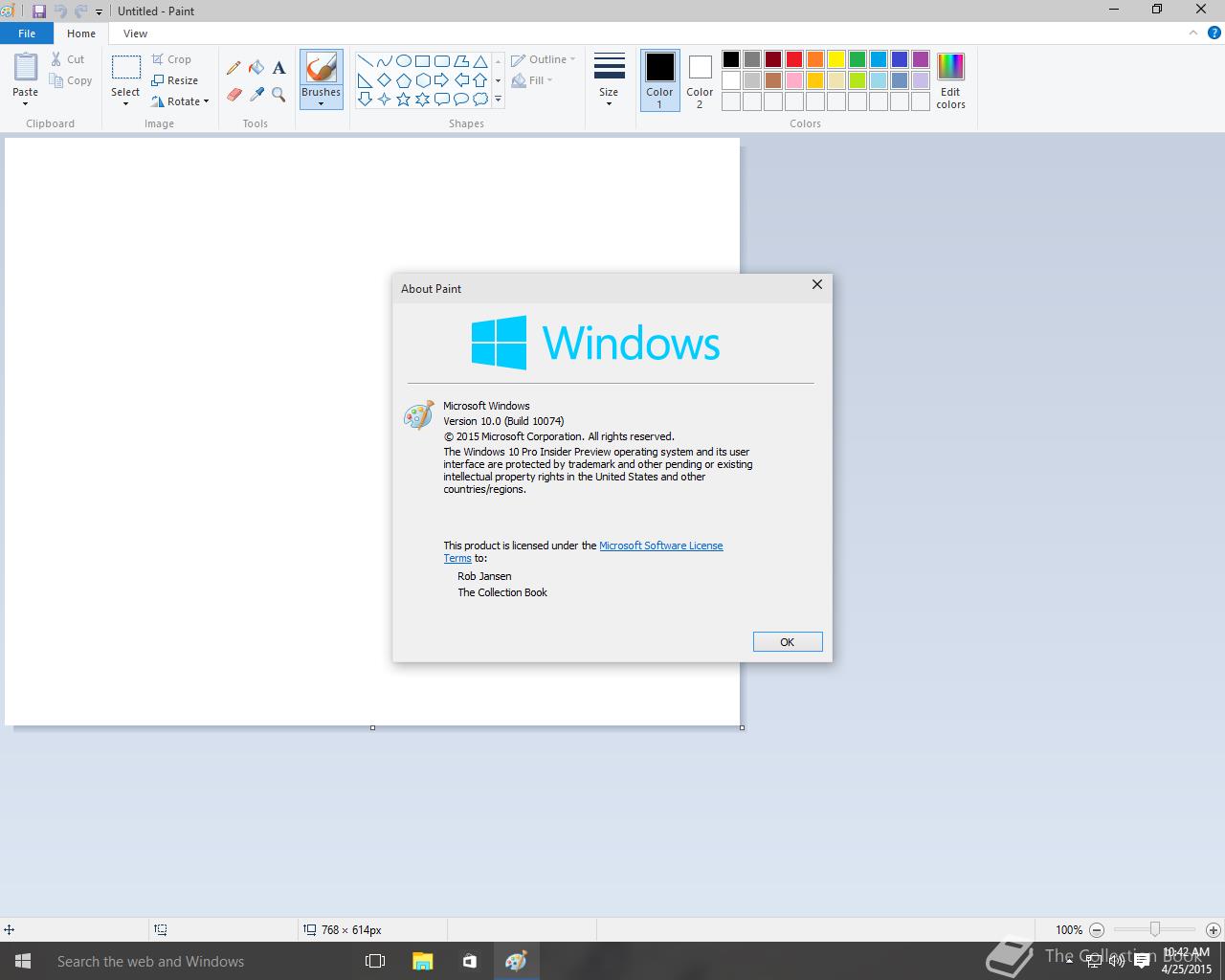Click the Resize command
This screenshot has height=980, width=1225.
pos(175,80)
